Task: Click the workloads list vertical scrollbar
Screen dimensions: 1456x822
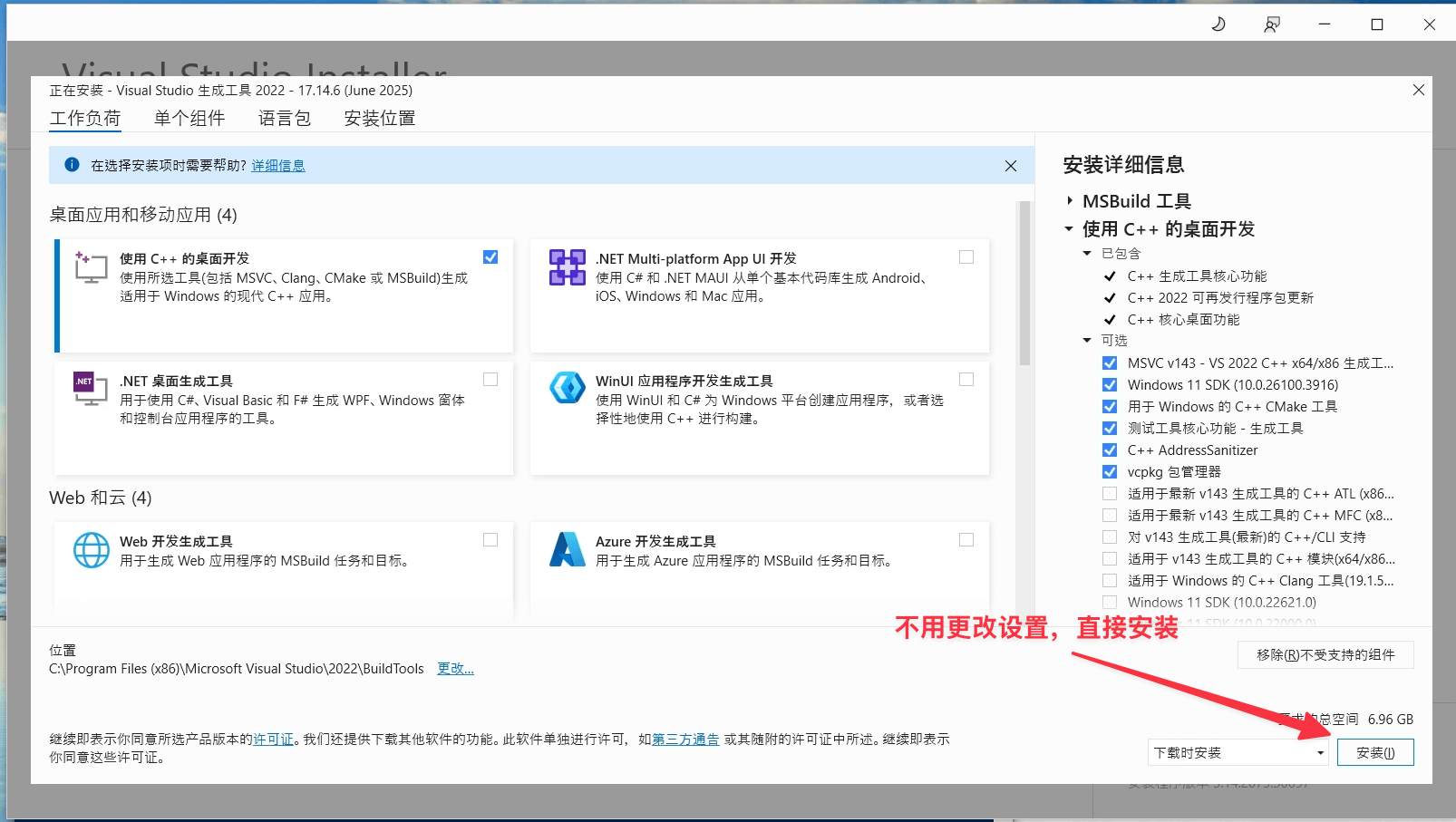Action: [x=1024, y=283]
